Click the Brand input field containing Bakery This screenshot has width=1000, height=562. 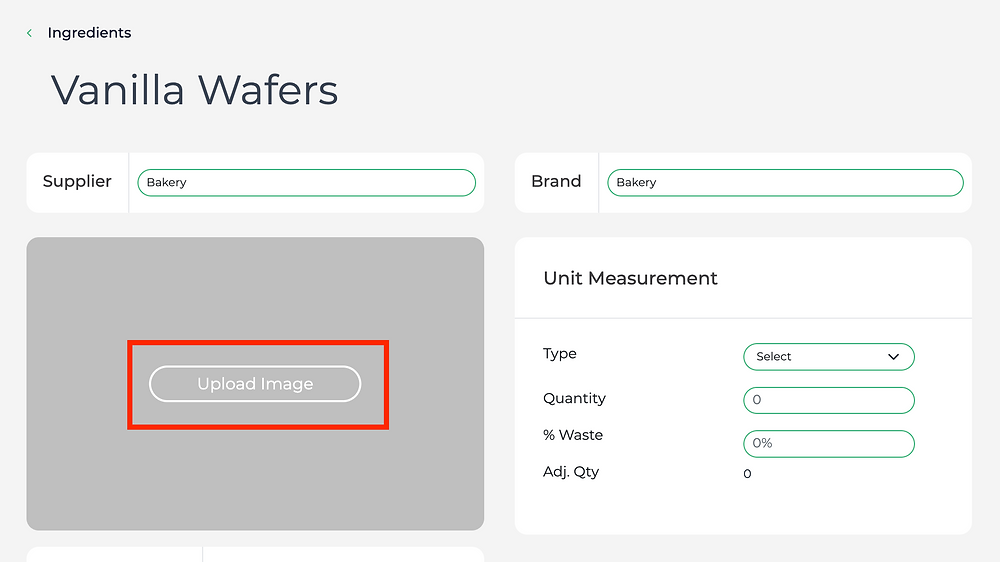tap(785, 182)
